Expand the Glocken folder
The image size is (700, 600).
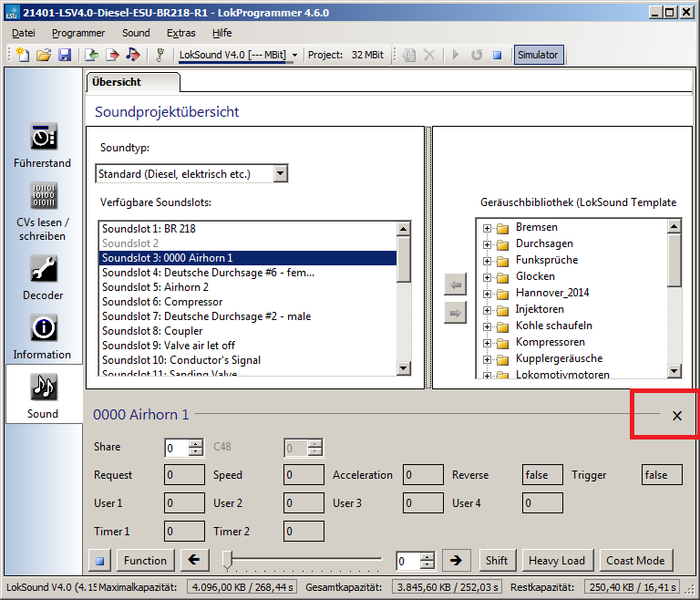click(487, 277)
